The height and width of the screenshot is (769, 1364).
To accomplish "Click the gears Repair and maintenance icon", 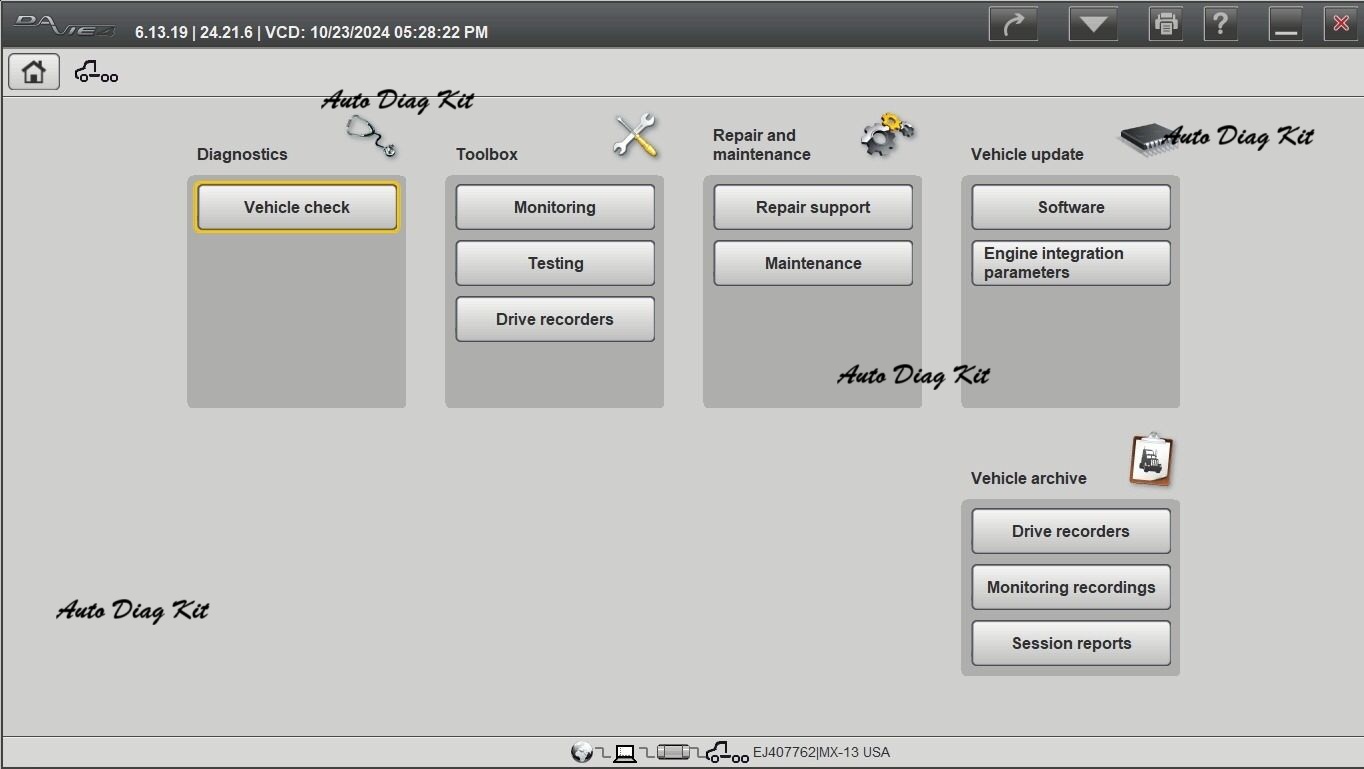I will point(887,136).
